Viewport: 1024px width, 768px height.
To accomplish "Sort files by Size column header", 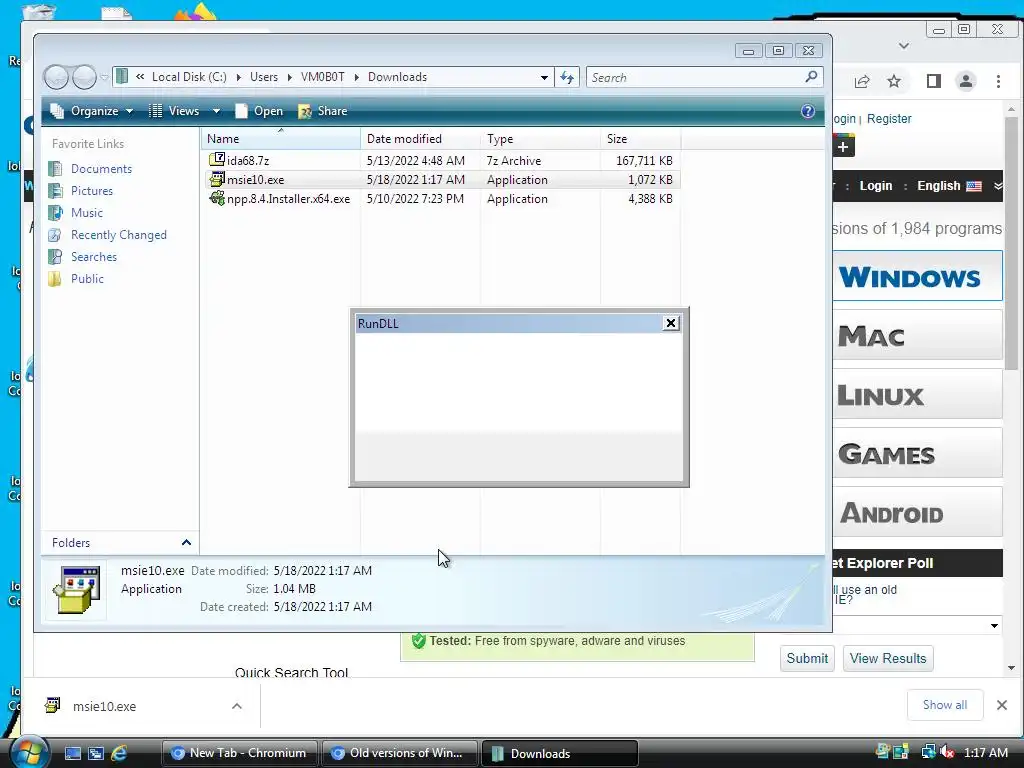I will pos(640,138).
